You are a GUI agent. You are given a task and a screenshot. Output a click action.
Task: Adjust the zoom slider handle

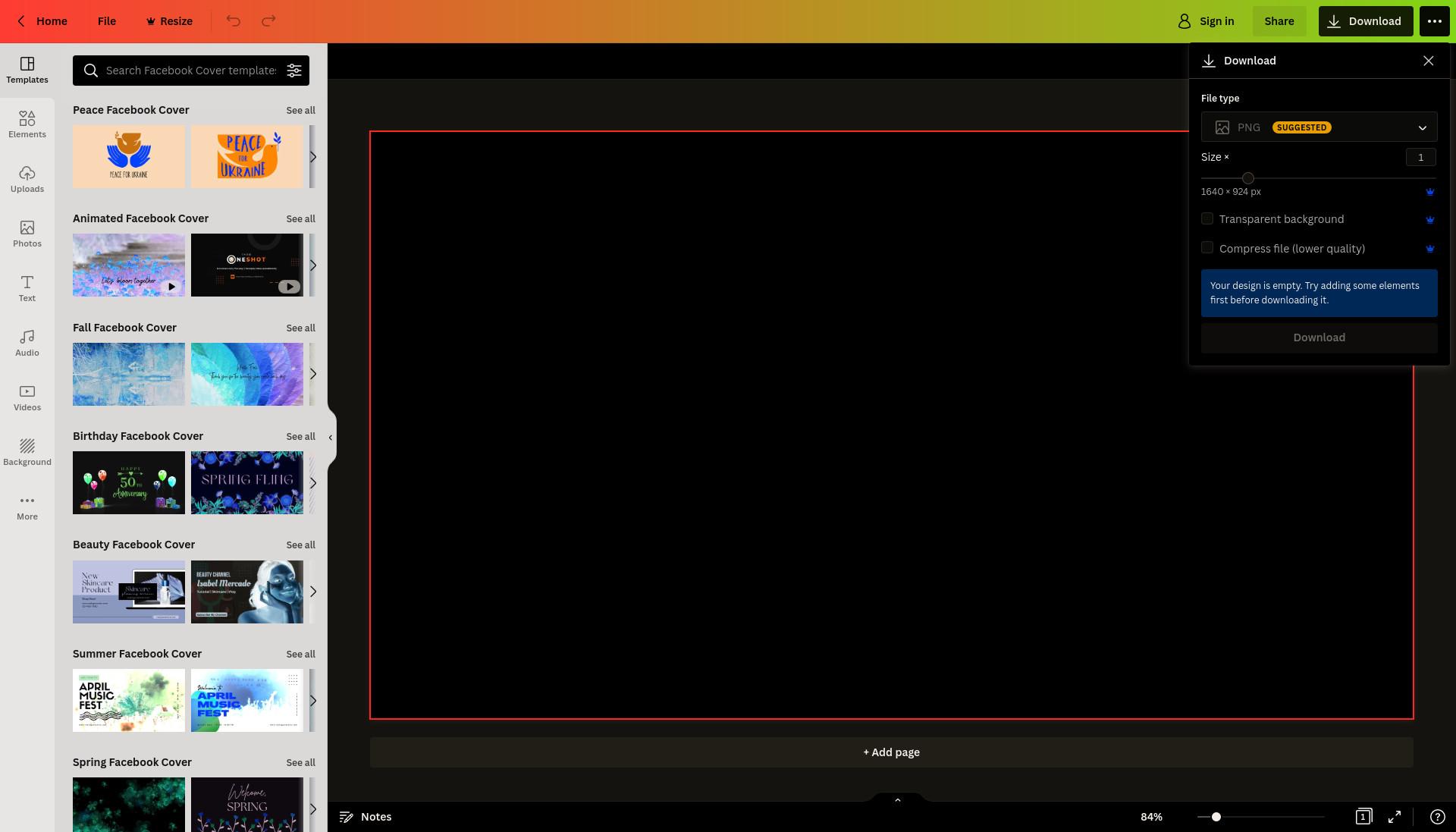click(1216, 817)
